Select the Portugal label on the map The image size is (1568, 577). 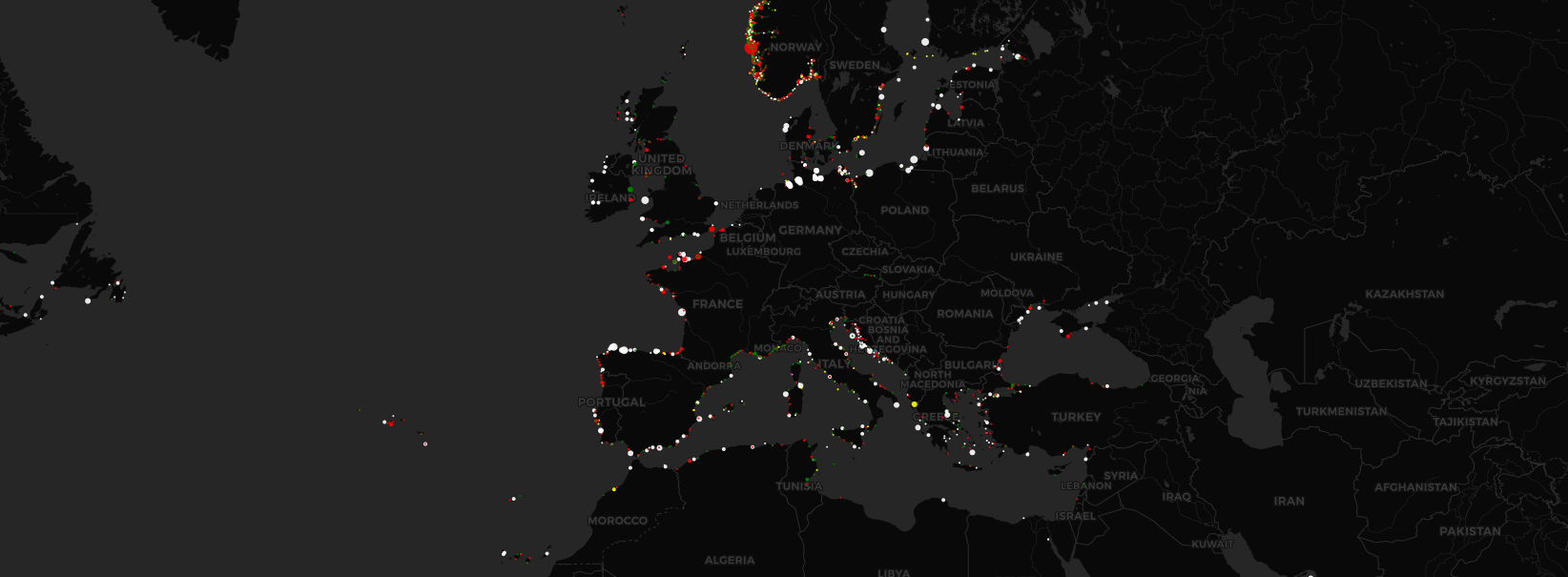pyautogui.click(x=611, y=402)
